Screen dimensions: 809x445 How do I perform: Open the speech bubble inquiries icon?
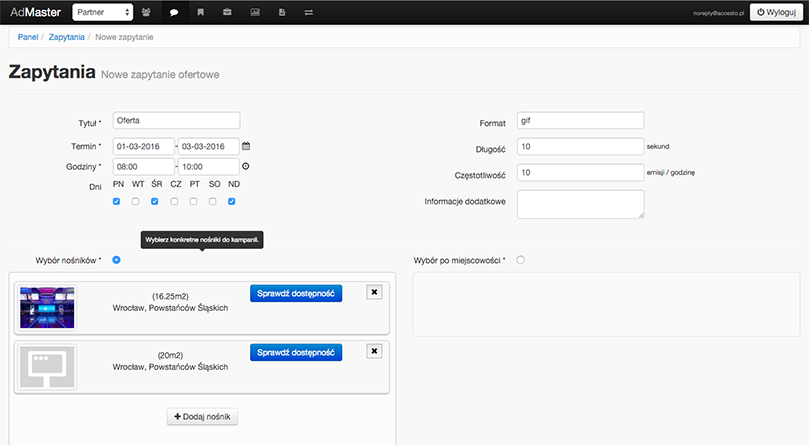pos(174,12)
